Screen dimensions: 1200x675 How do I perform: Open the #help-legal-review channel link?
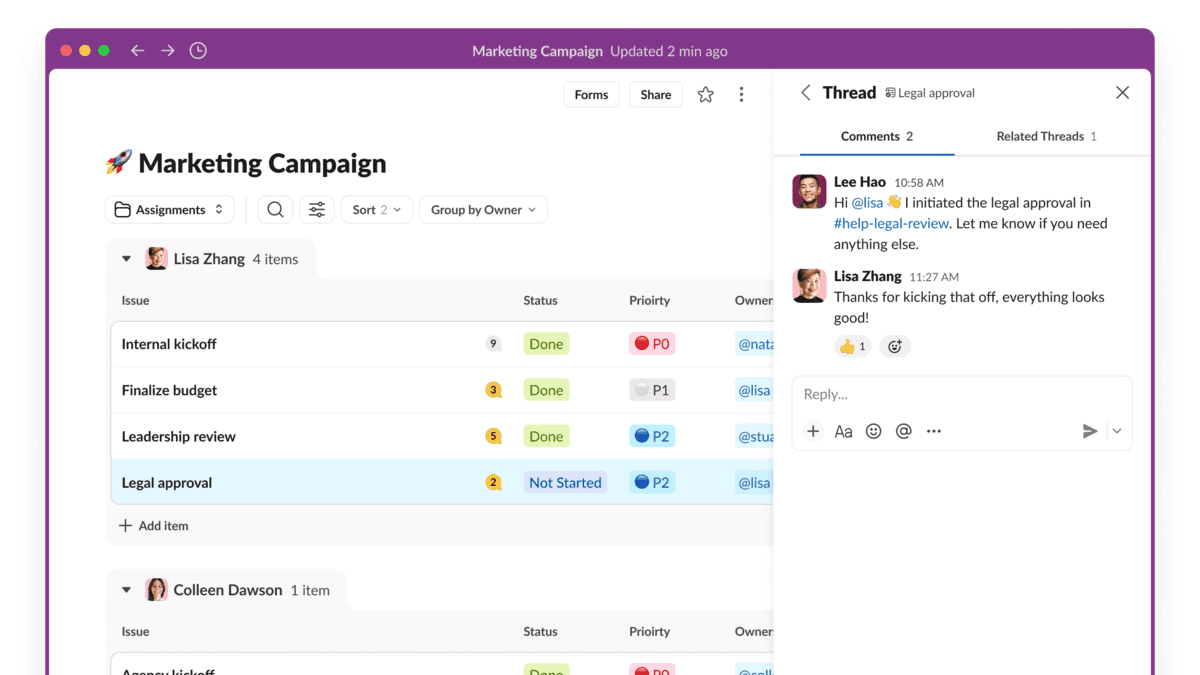click(892, 223)
